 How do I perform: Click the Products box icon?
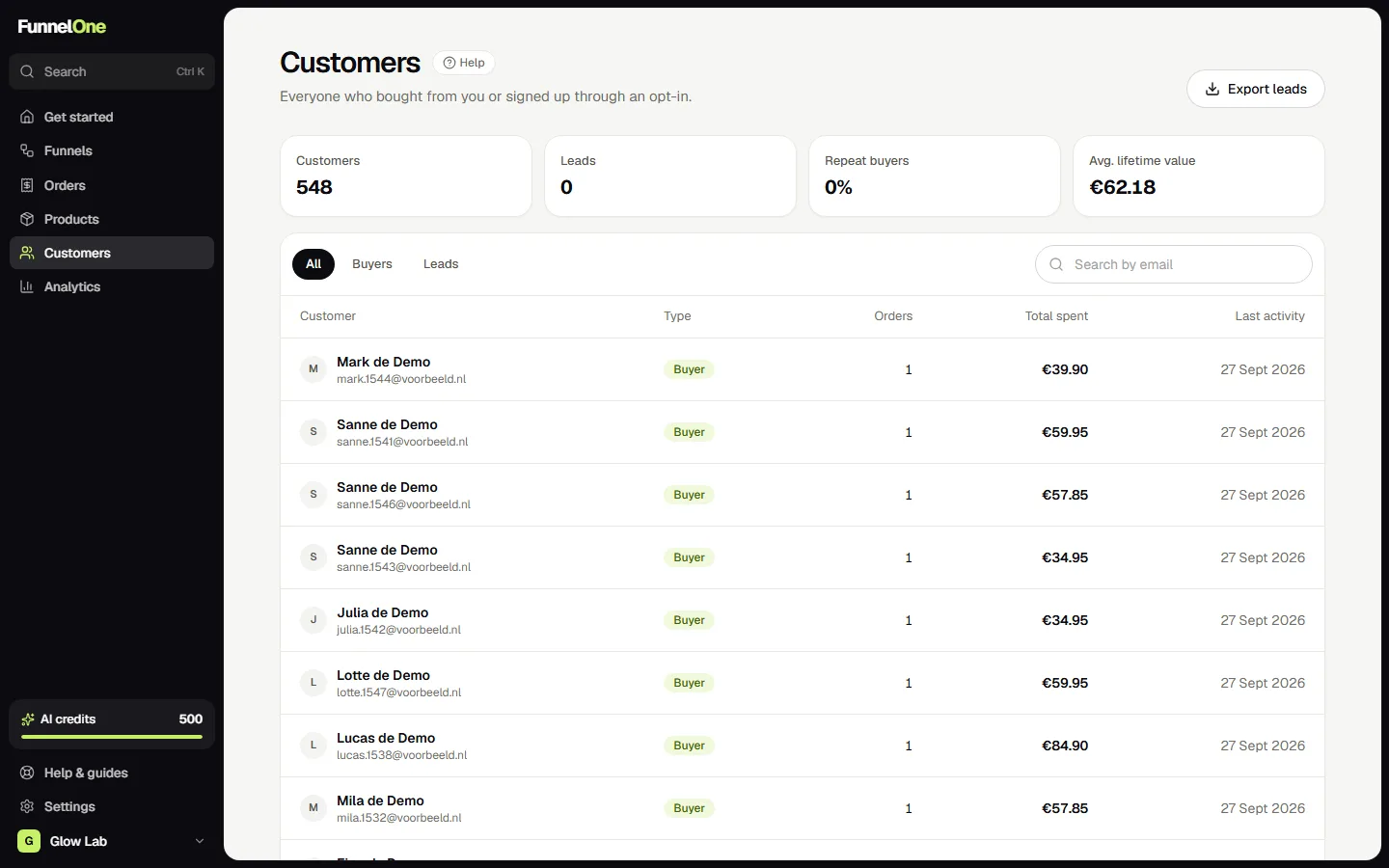click(x=27, y=219)
